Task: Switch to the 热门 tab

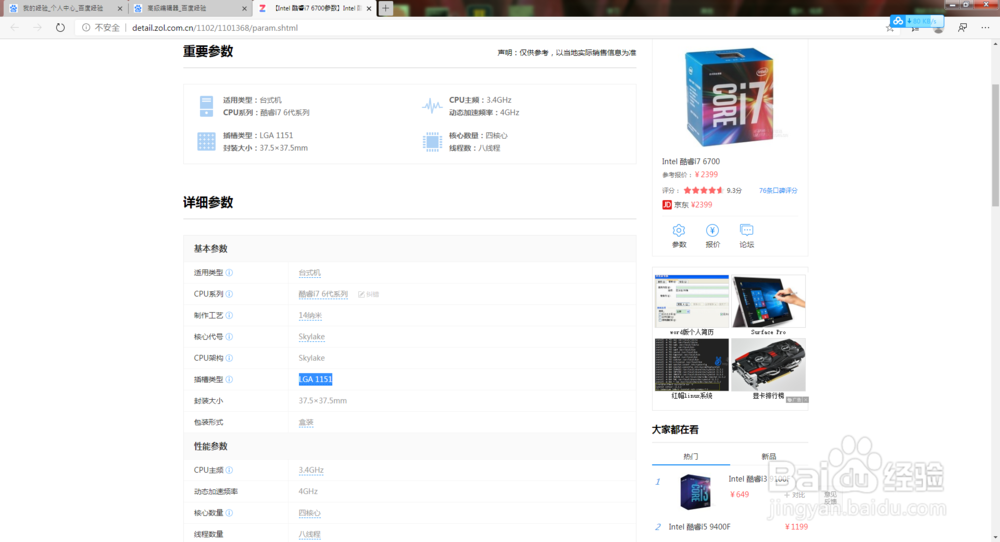Action: [x=691, y=457]
